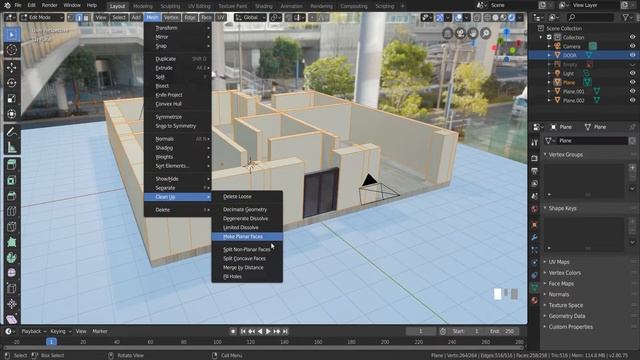Image resolution: width=640 pixels, height=360 pixels.
Task: Click the pan view hand gizmo
Action: coord(473,33)
